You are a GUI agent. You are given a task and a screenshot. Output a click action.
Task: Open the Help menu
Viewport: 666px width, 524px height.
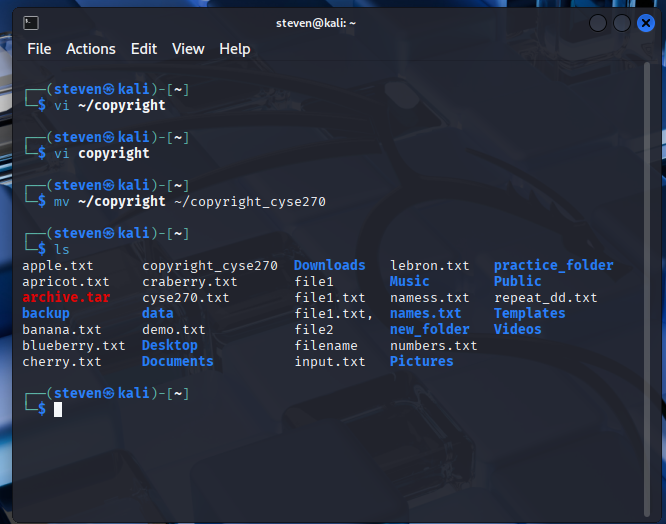click(235, 49)
